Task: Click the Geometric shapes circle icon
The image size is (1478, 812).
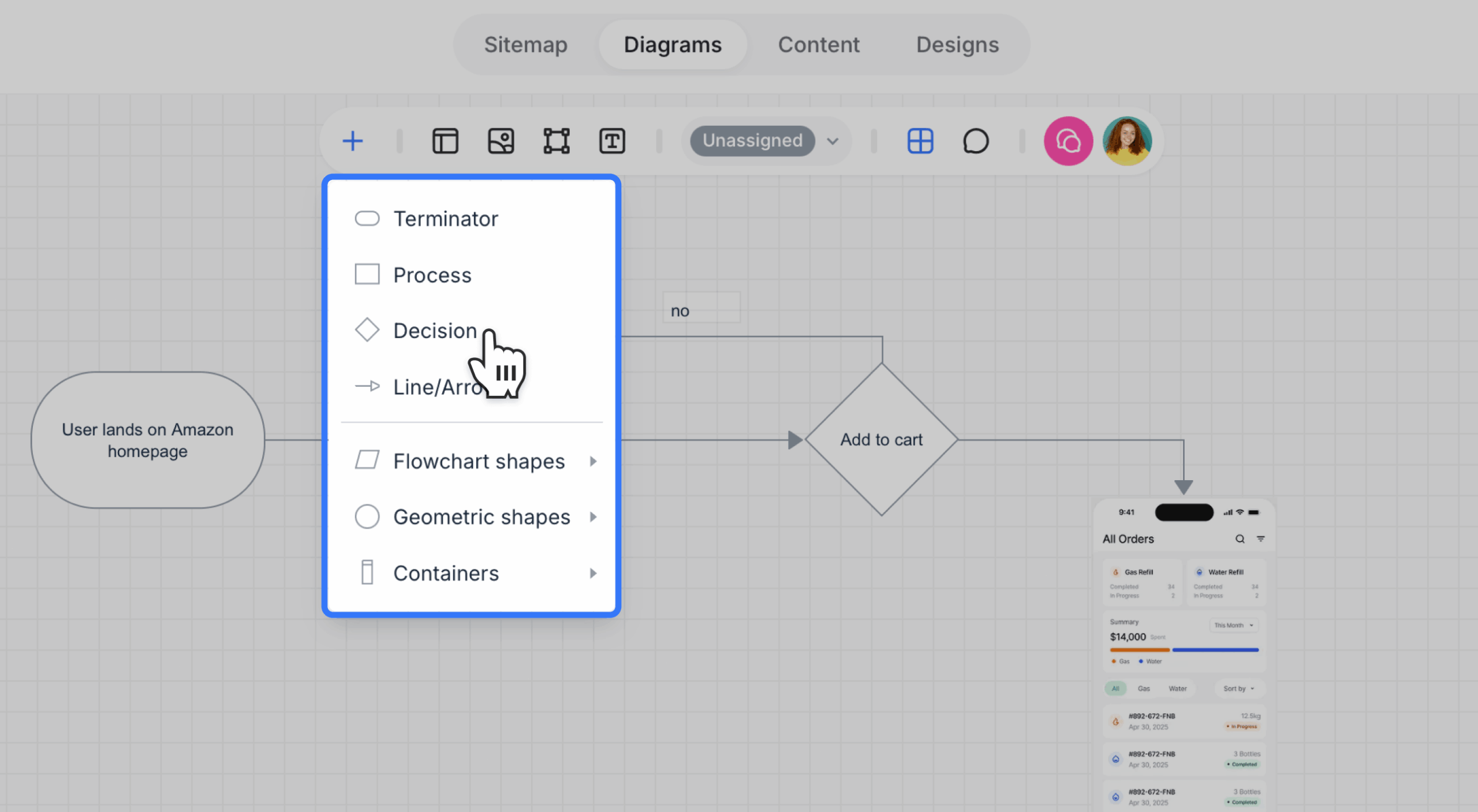Action: [x=367, y=517]
